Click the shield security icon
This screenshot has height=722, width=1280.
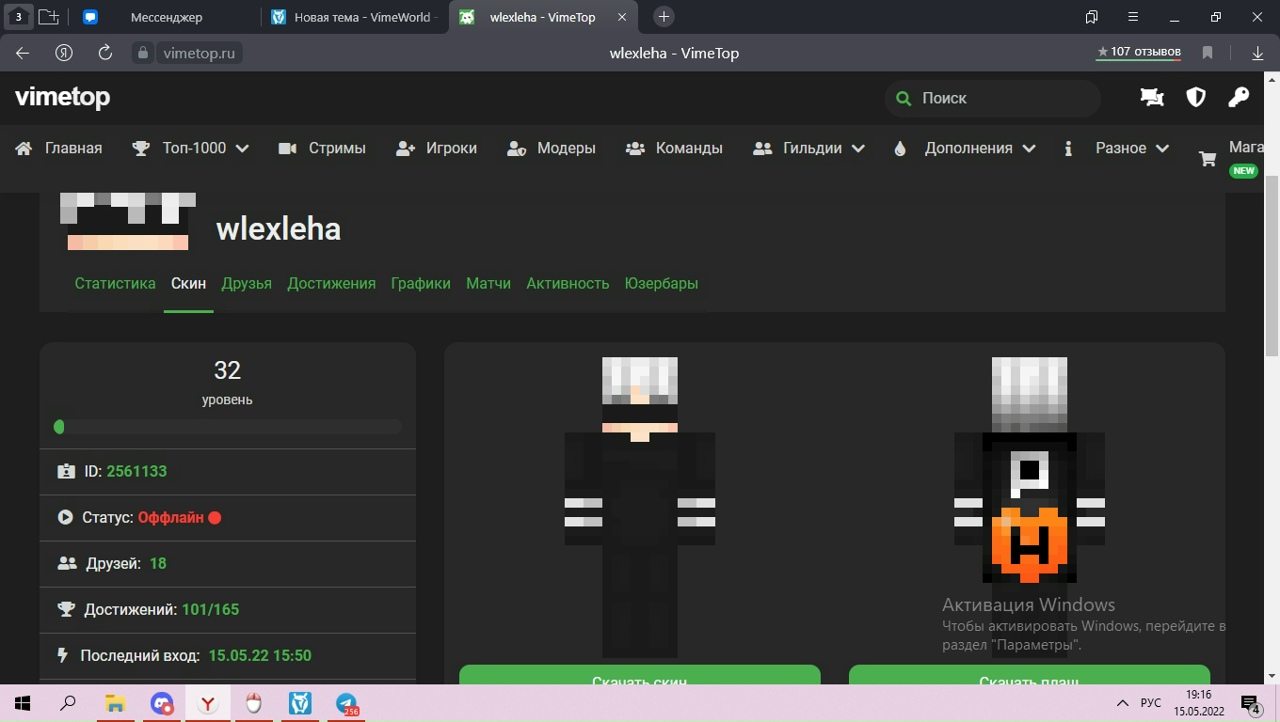tap(1195, 97)
